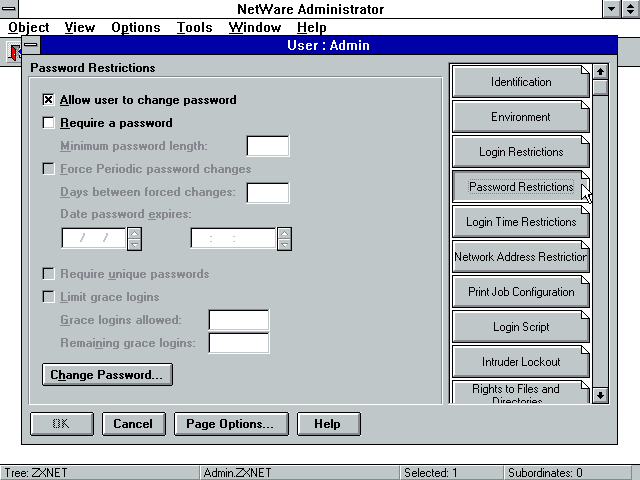Check Require unique passwords option
This screenshot has width=640, height=480.
[48, 273]
